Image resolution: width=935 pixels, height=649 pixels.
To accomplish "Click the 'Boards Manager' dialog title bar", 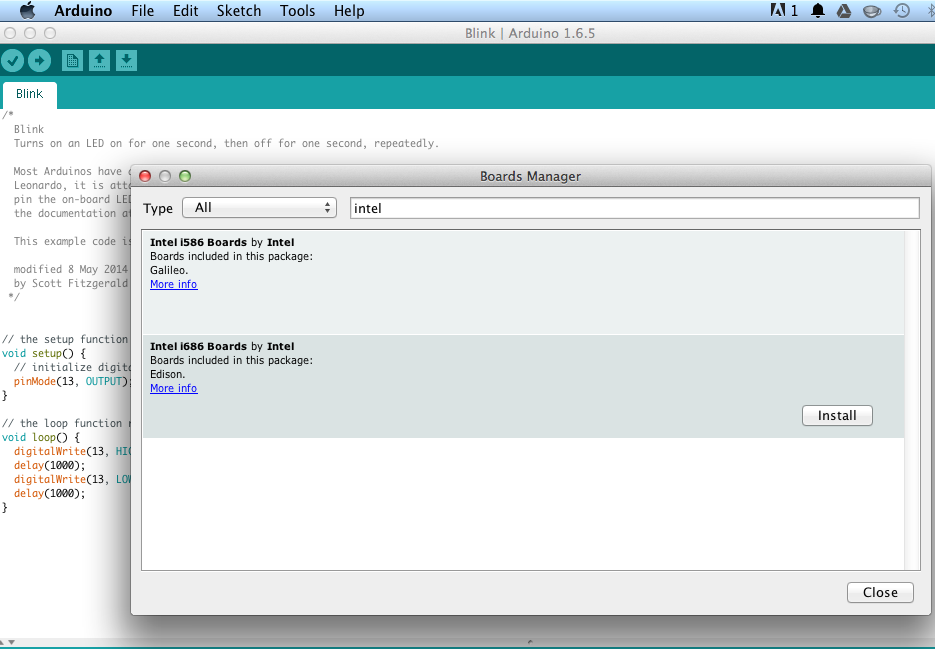I will click(530, 176).
